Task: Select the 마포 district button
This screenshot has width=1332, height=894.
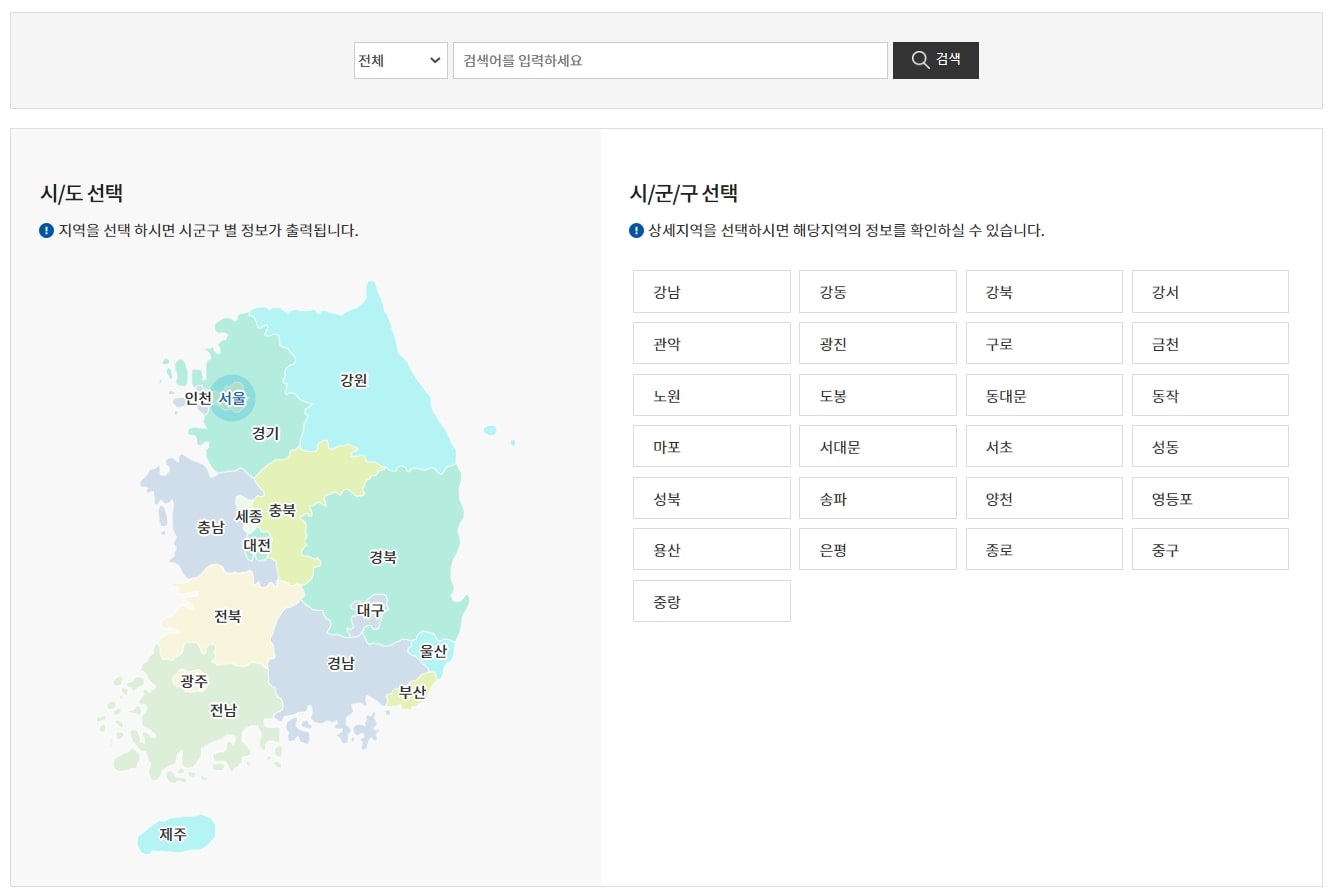Action: coord(712,446)
